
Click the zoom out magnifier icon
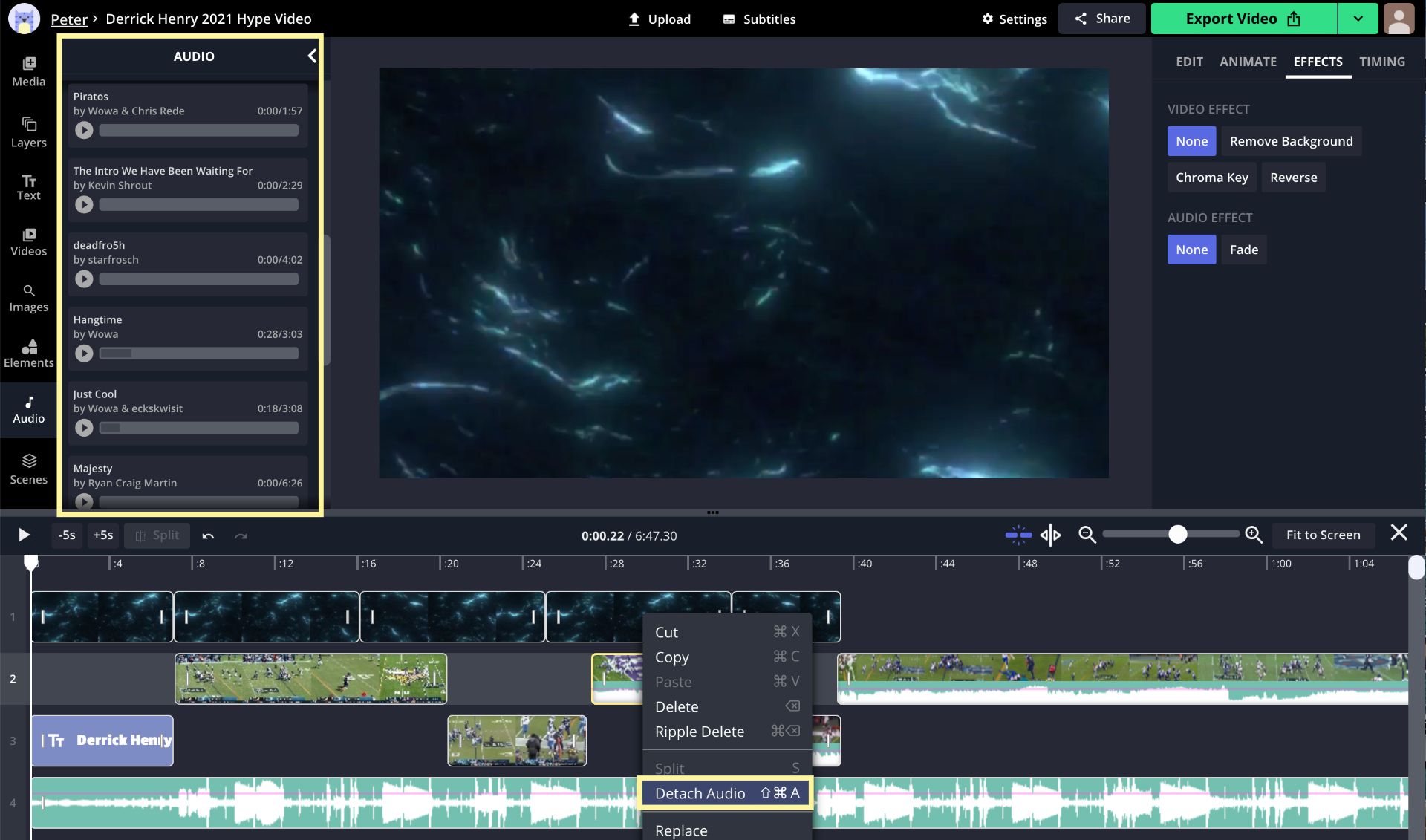[1087, 535]
